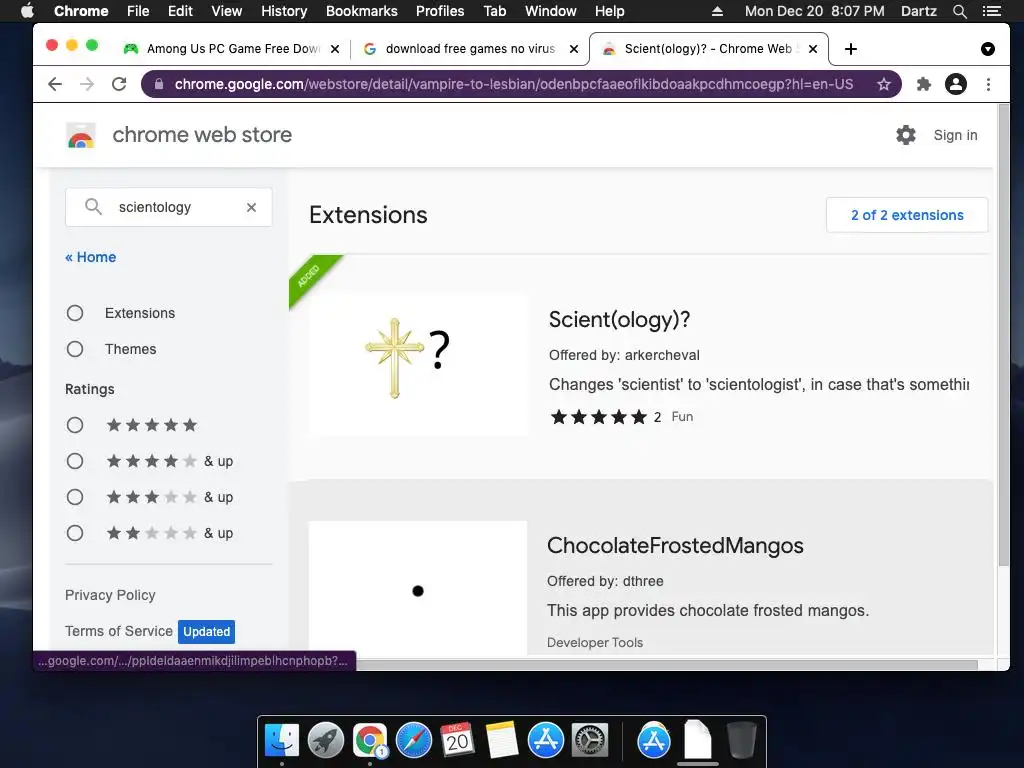Click the forward navigation arrow

click(x=87, y=84)
